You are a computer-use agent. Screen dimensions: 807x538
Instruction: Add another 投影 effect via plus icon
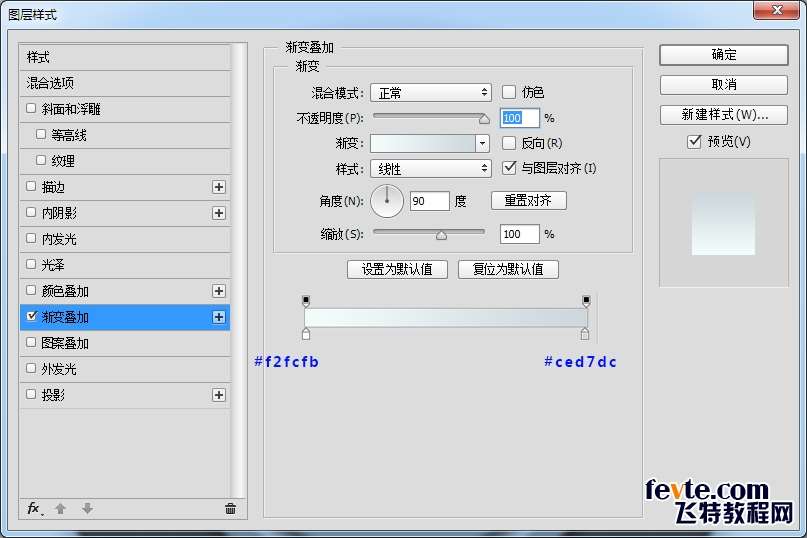tap(219, 395)
